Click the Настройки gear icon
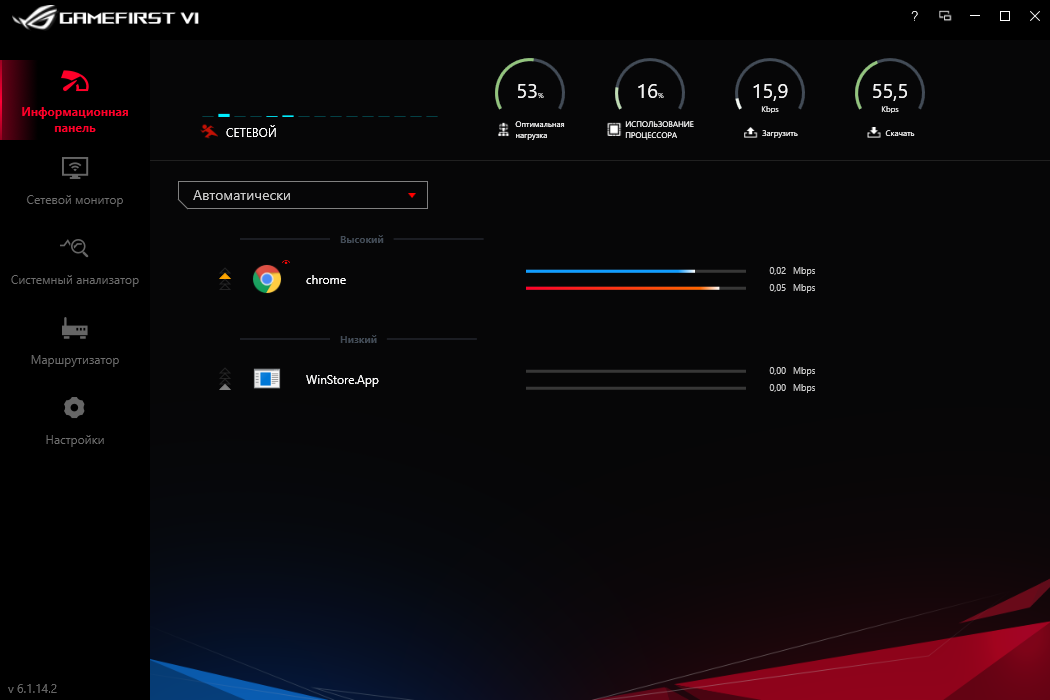The image size is (1050, 700). pyautogui.click(x=74, y=407)
